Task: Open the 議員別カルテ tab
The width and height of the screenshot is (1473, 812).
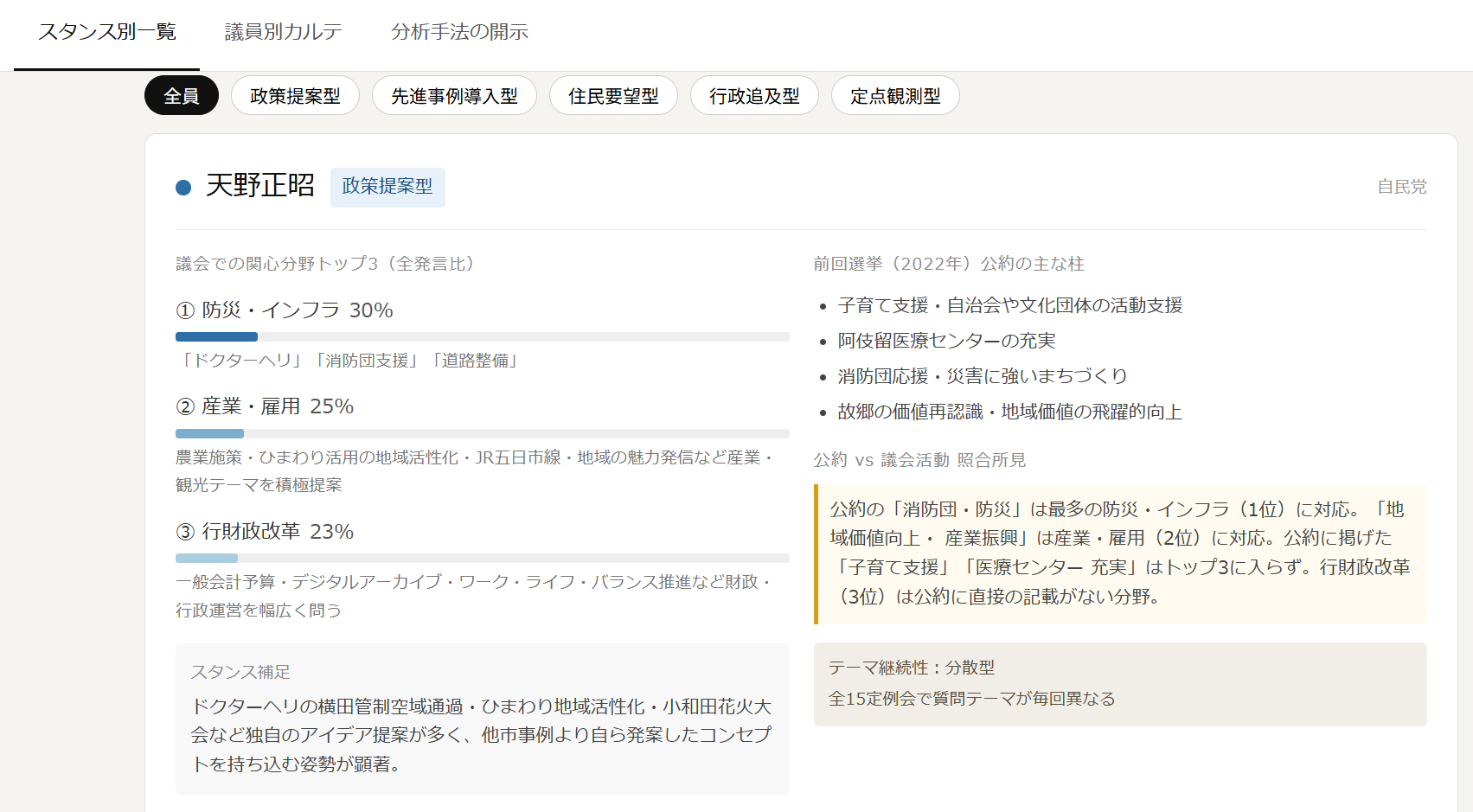Action: 283,32
